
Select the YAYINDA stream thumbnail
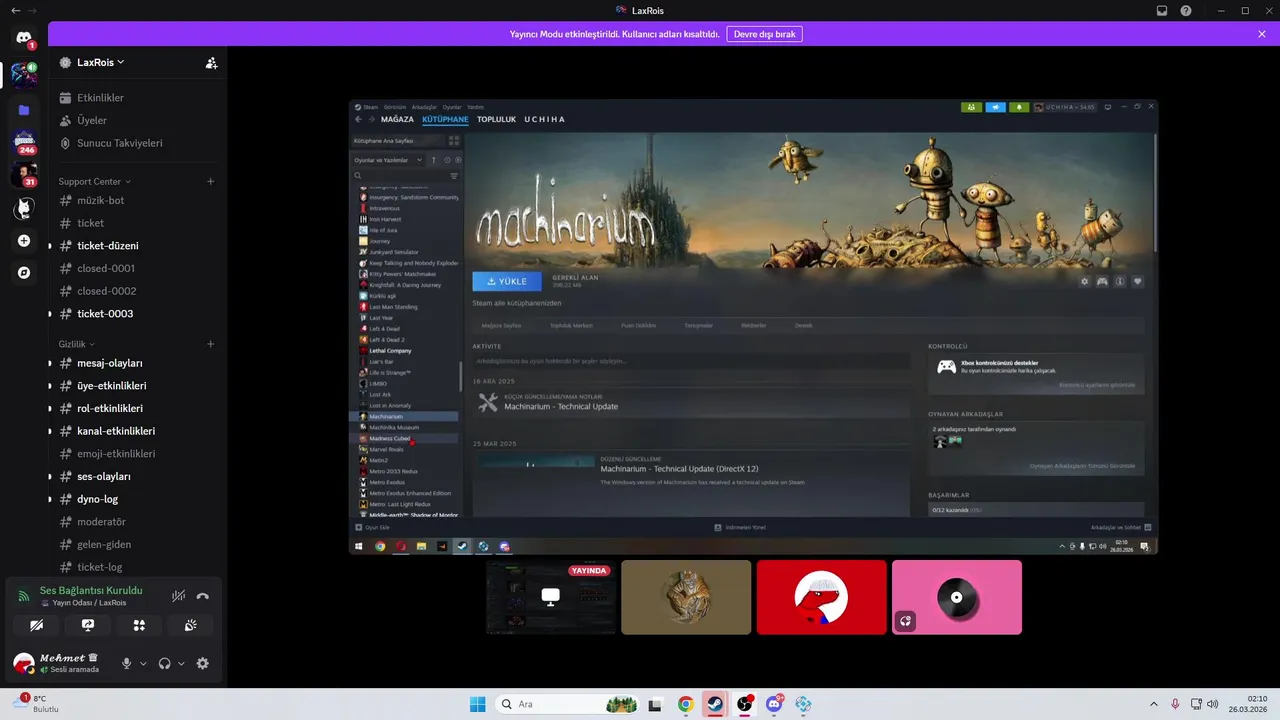pyautogui.click(x=551, y=597)
